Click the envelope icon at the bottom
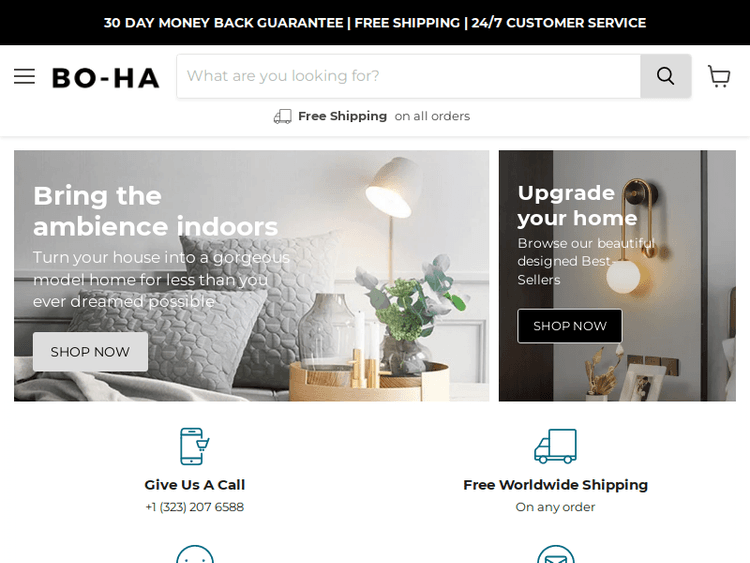This screenshot has width=750, height=563. pyautogui.click(x=555, y=555)
